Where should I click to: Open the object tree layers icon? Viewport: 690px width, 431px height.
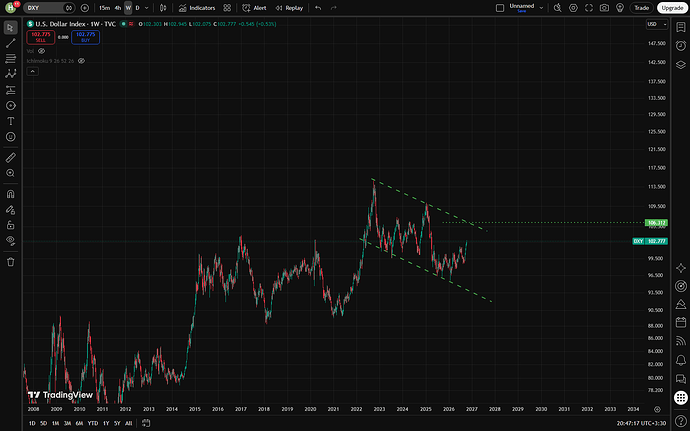pos(681,65)
